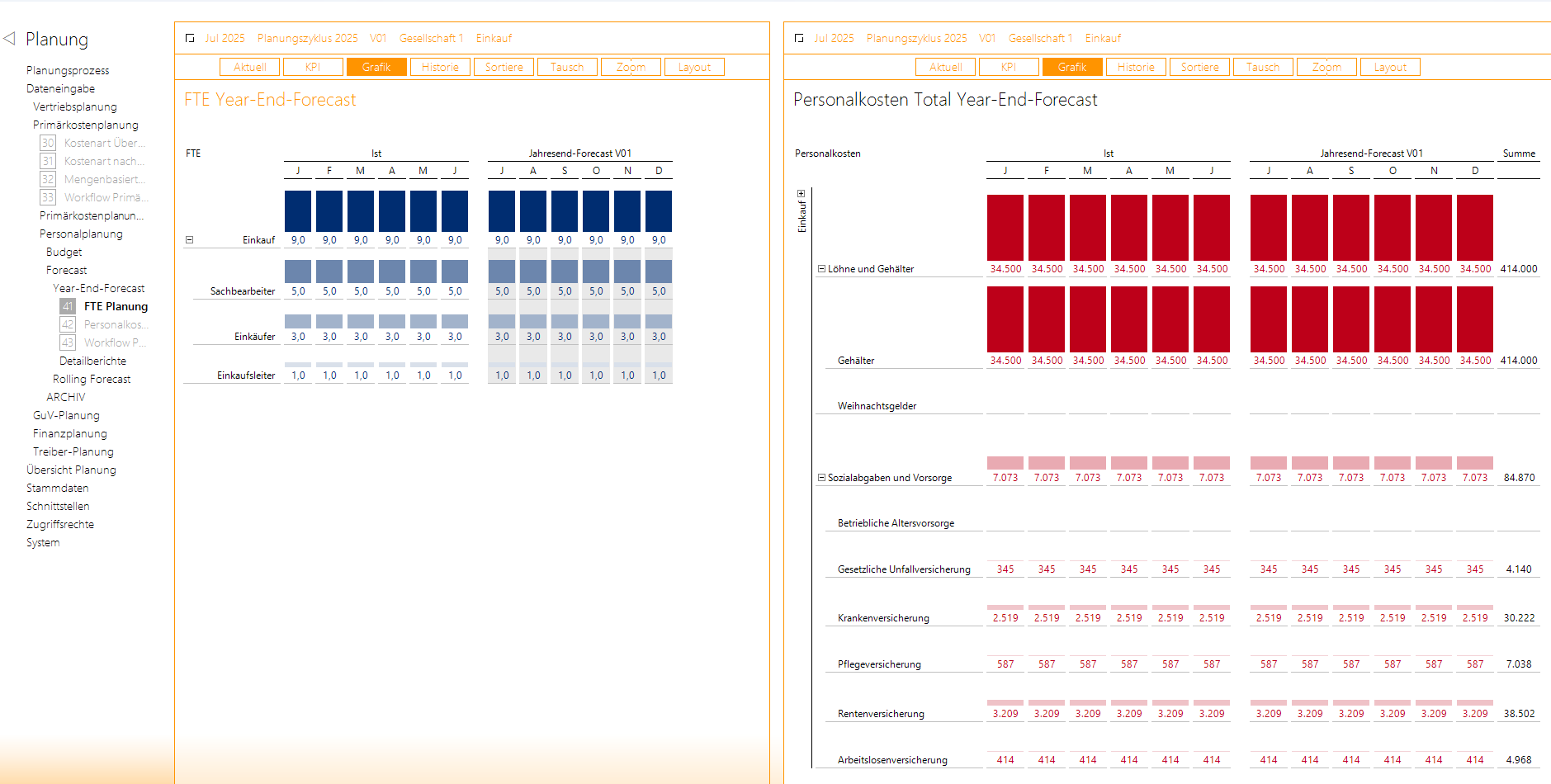The width and height of the screenshot is (1551, 784).
Task: Click the window icon in the Personalkosten panel header
Action: 799,38
